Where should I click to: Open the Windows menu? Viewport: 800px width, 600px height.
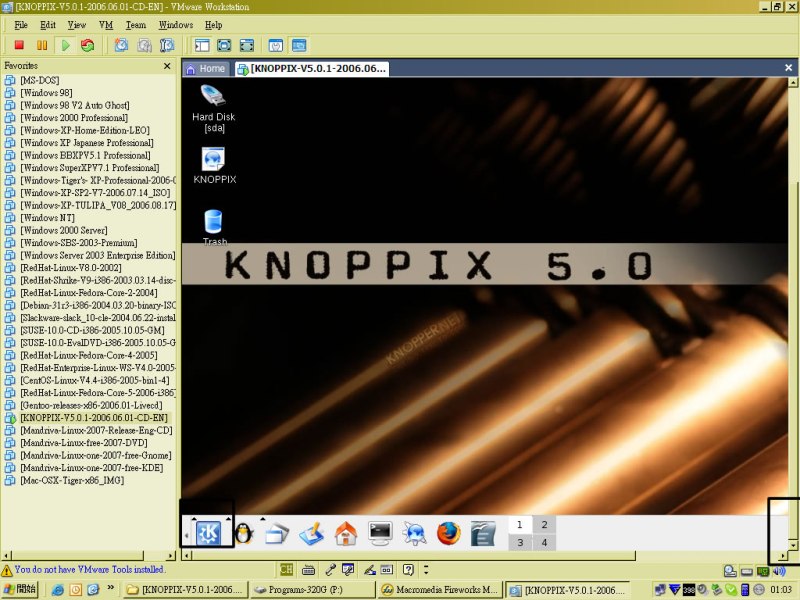(176, 24)
